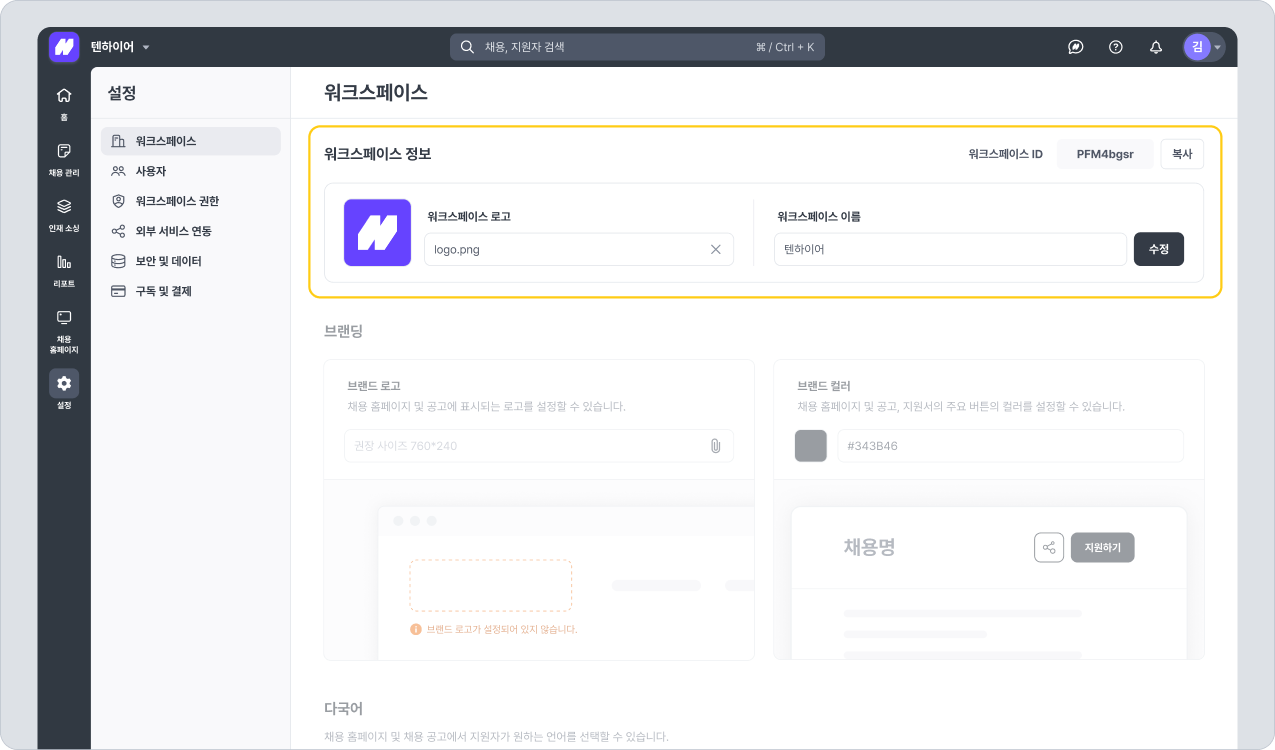
Task: Click the 복사 button to copy workspace ID
Action: click(1182, 154)
